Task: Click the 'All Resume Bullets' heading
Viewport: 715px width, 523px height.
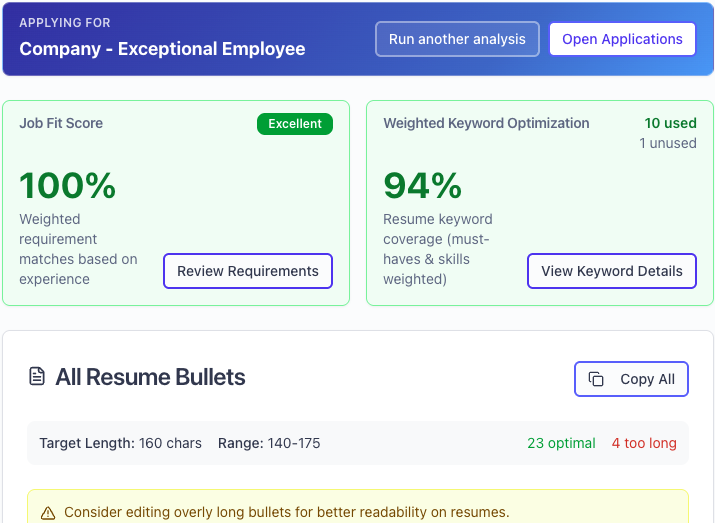Action: (x=150, y=377)
